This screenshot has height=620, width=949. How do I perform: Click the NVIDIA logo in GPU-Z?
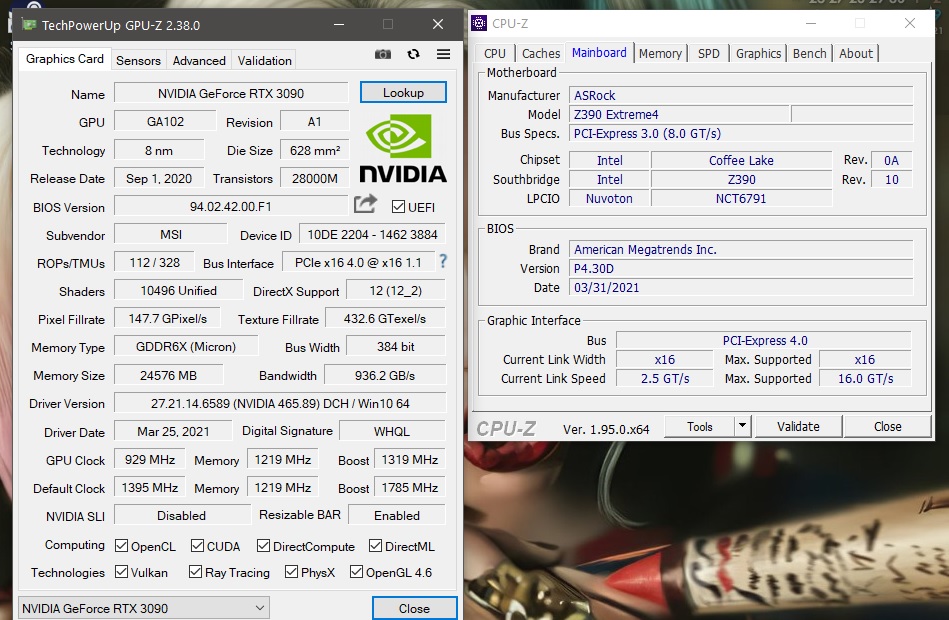[x=402, y=148]
